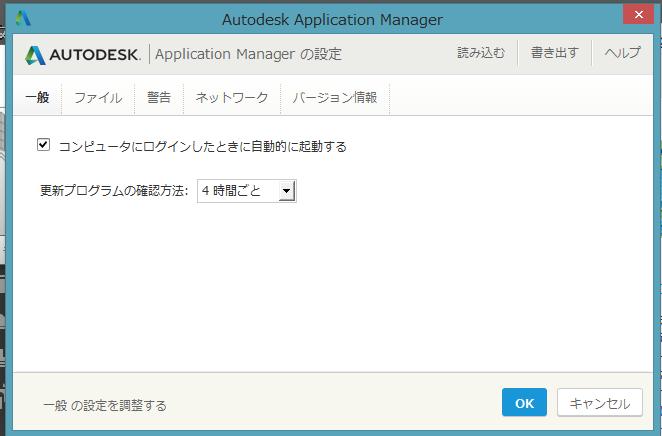Uncheck コンピュータにログインしたときに自動的に起動する checkbox
The image size is (662, 436).
click(43, 145)
